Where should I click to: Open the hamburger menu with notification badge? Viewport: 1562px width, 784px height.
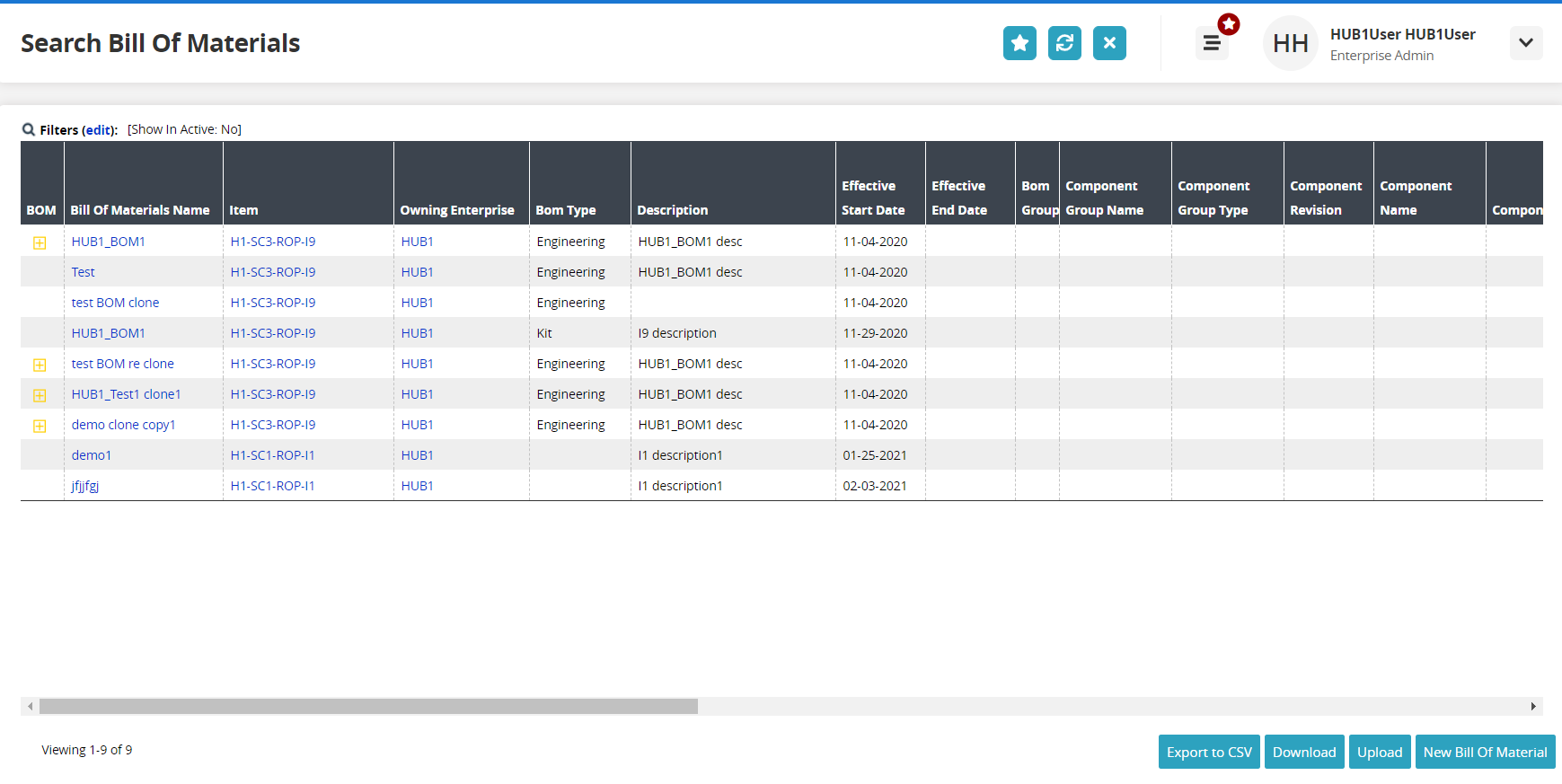click(1212, 43)
